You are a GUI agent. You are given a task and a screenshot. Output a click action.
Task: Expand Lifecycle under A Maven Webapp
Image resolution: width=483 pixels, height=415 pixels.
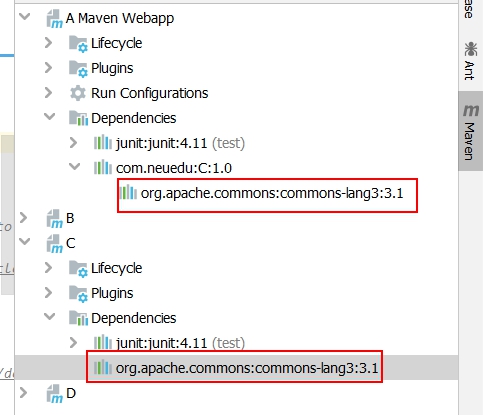(x=49, y=43)
